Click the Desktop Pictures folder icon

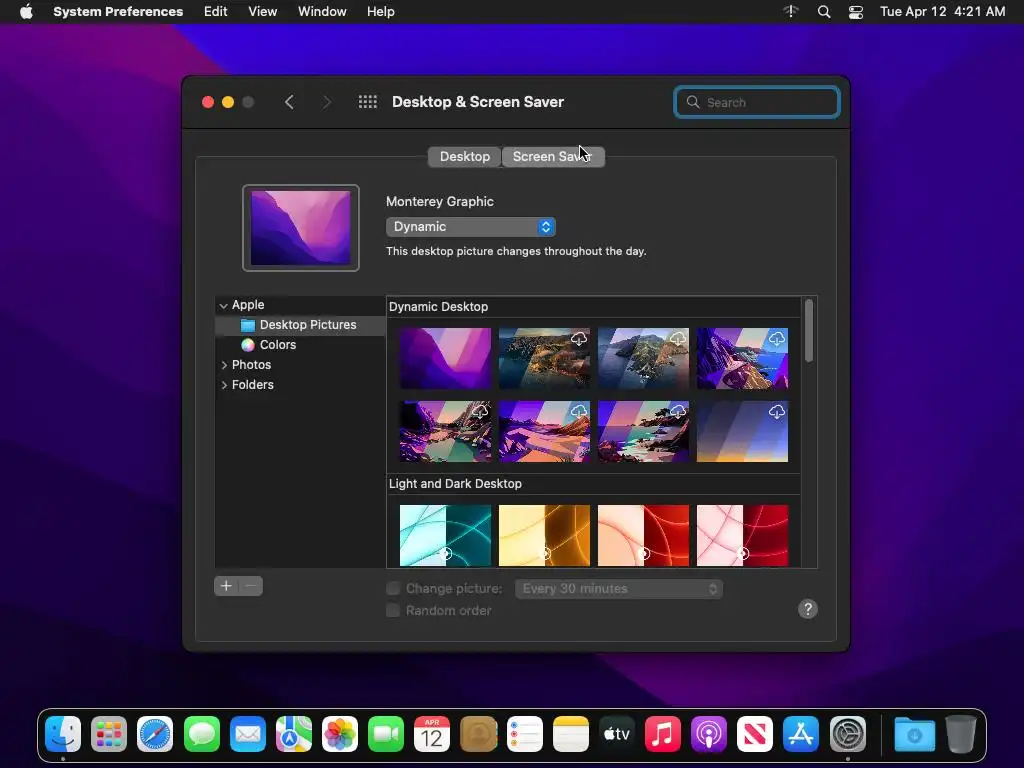click(248, 325)
